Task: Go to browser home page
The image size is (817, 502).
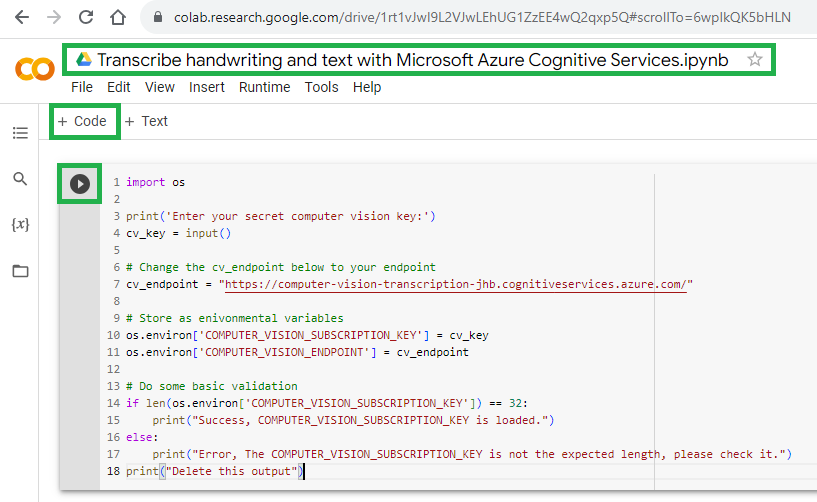Action: pos(118,17)
